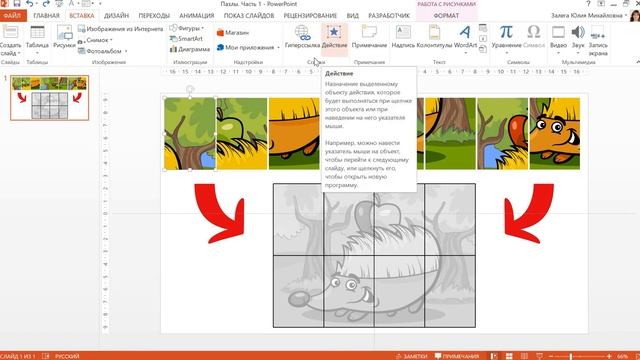Open account menu Залега Юлия Михайловна
The image size is (640, 360).
(589, 16)
